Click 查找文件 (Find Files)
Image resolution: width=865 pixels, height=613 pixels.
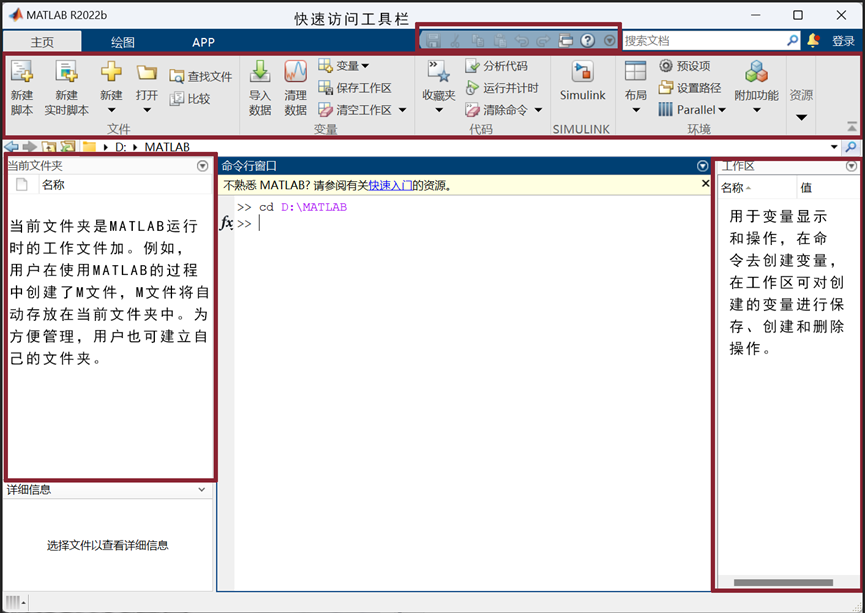(201, 76)
